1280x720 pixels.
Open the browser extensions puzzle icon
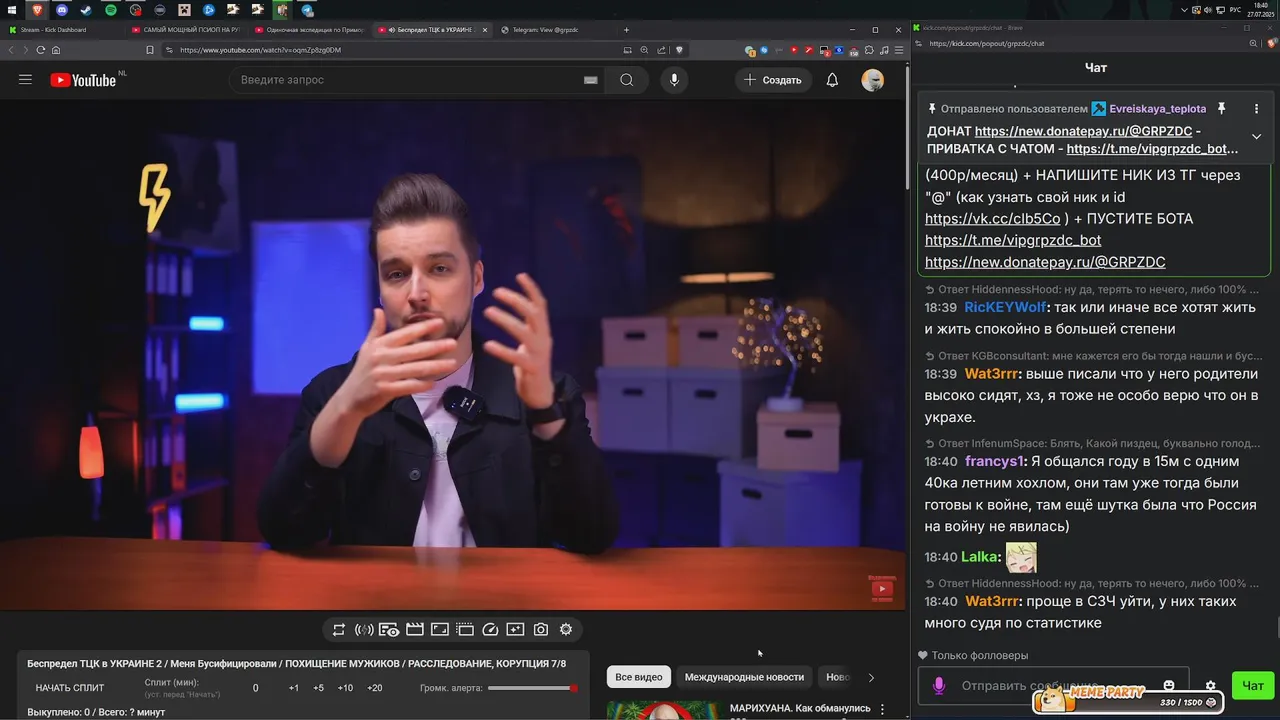pyautogui.click(x=869, y=50)
